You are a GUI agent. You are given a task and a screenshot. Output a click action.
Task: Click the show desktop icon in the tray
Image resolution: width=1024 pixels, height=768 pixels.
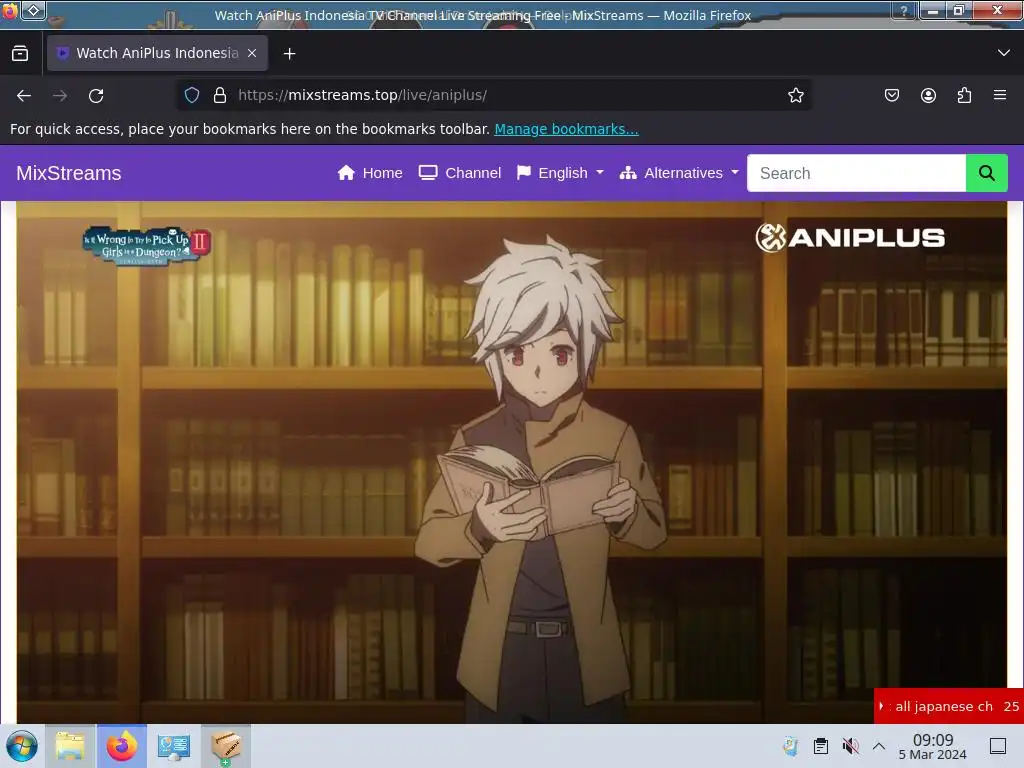tap(998, 746)
